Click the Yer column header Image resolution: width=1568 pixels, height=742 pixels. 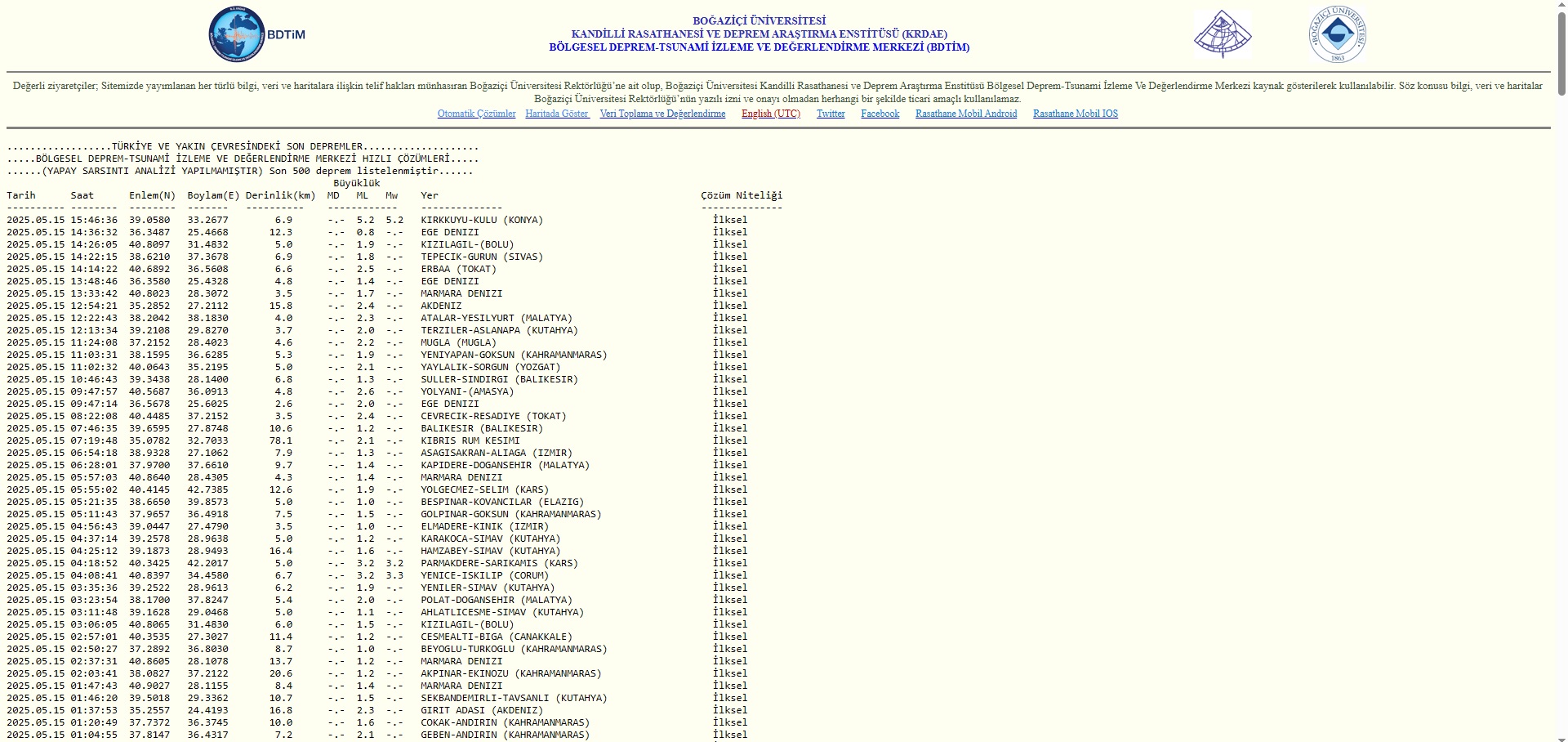(x=430, y=195)
